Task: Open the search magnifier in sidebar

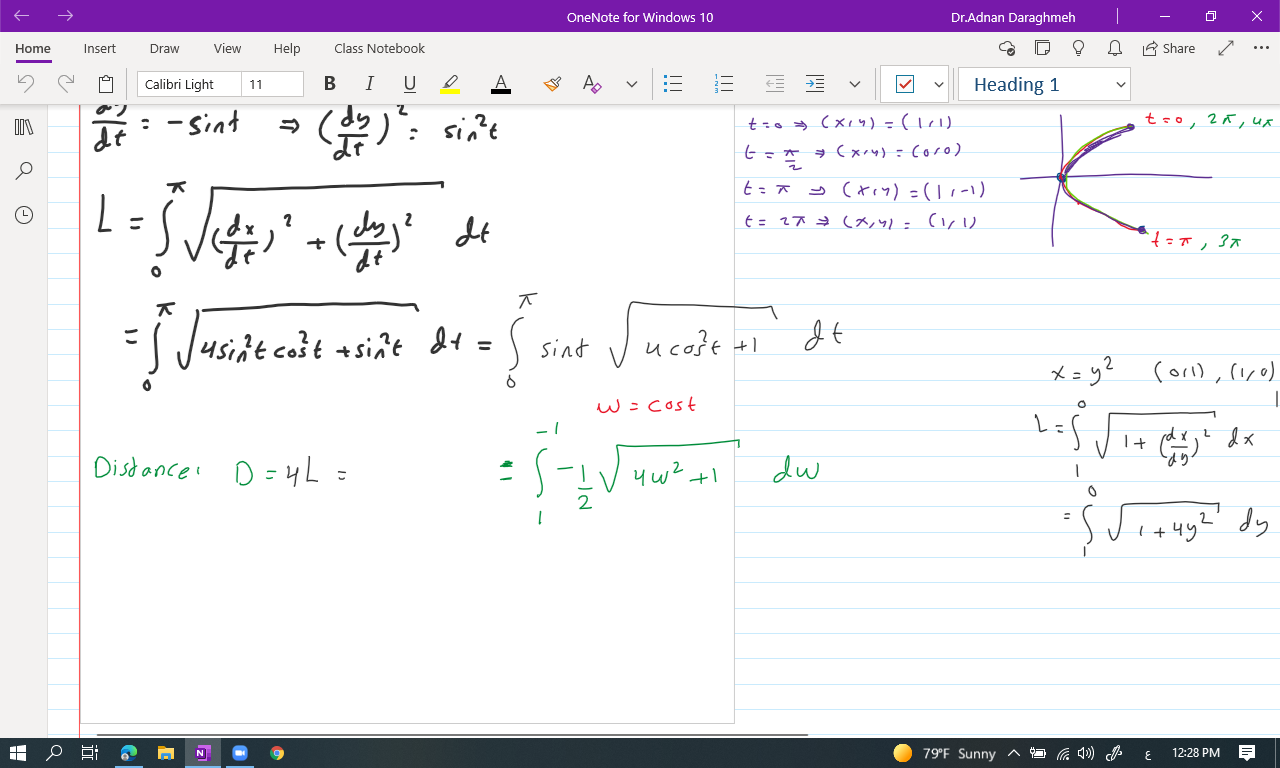Action: click(24, 171)
